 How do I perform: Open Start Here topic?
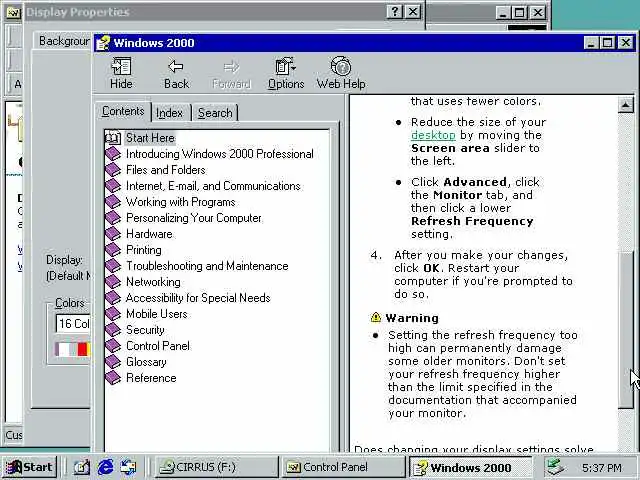(150, 138)
